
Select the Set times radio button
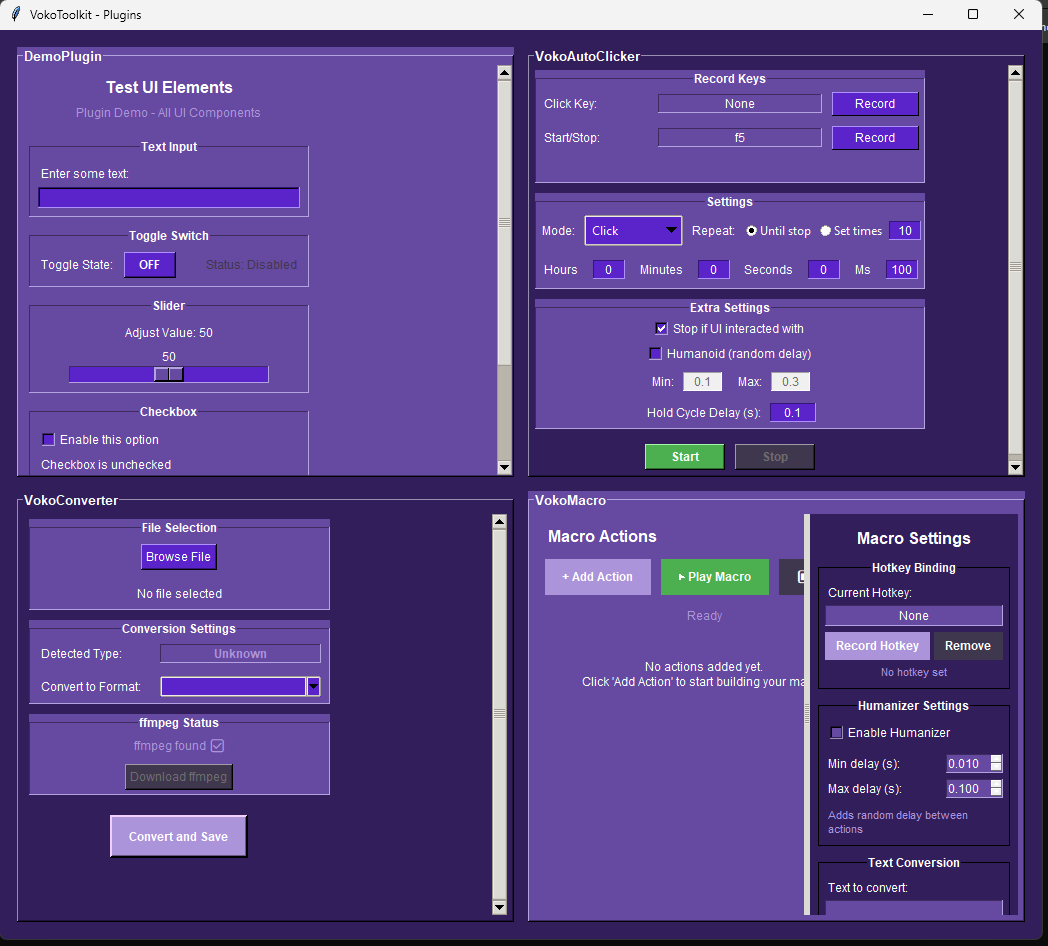pyautogui.click(x=825, y=231)
